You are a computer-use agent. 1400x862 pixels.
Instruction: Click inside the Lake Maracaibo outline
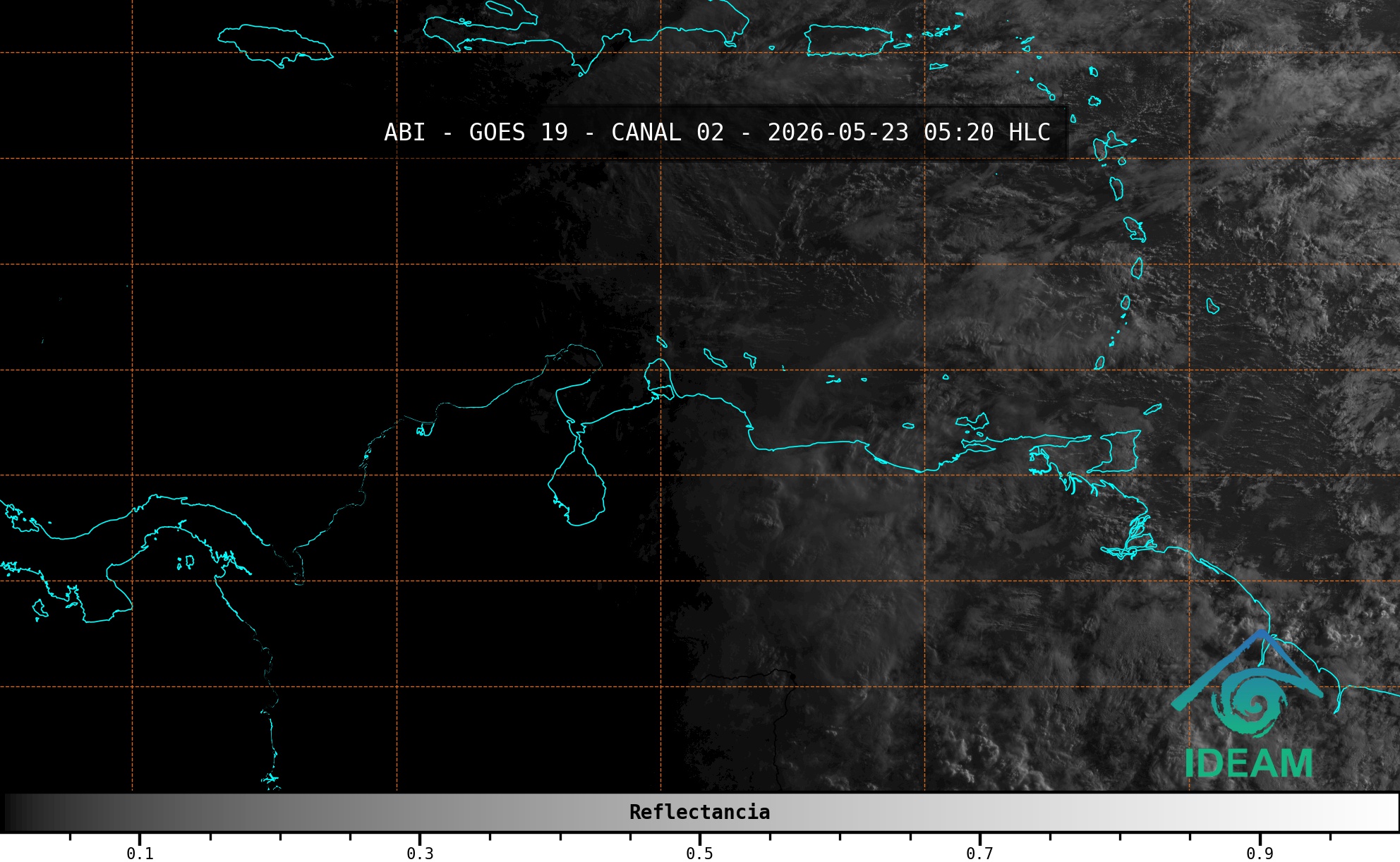click(579, 487)
